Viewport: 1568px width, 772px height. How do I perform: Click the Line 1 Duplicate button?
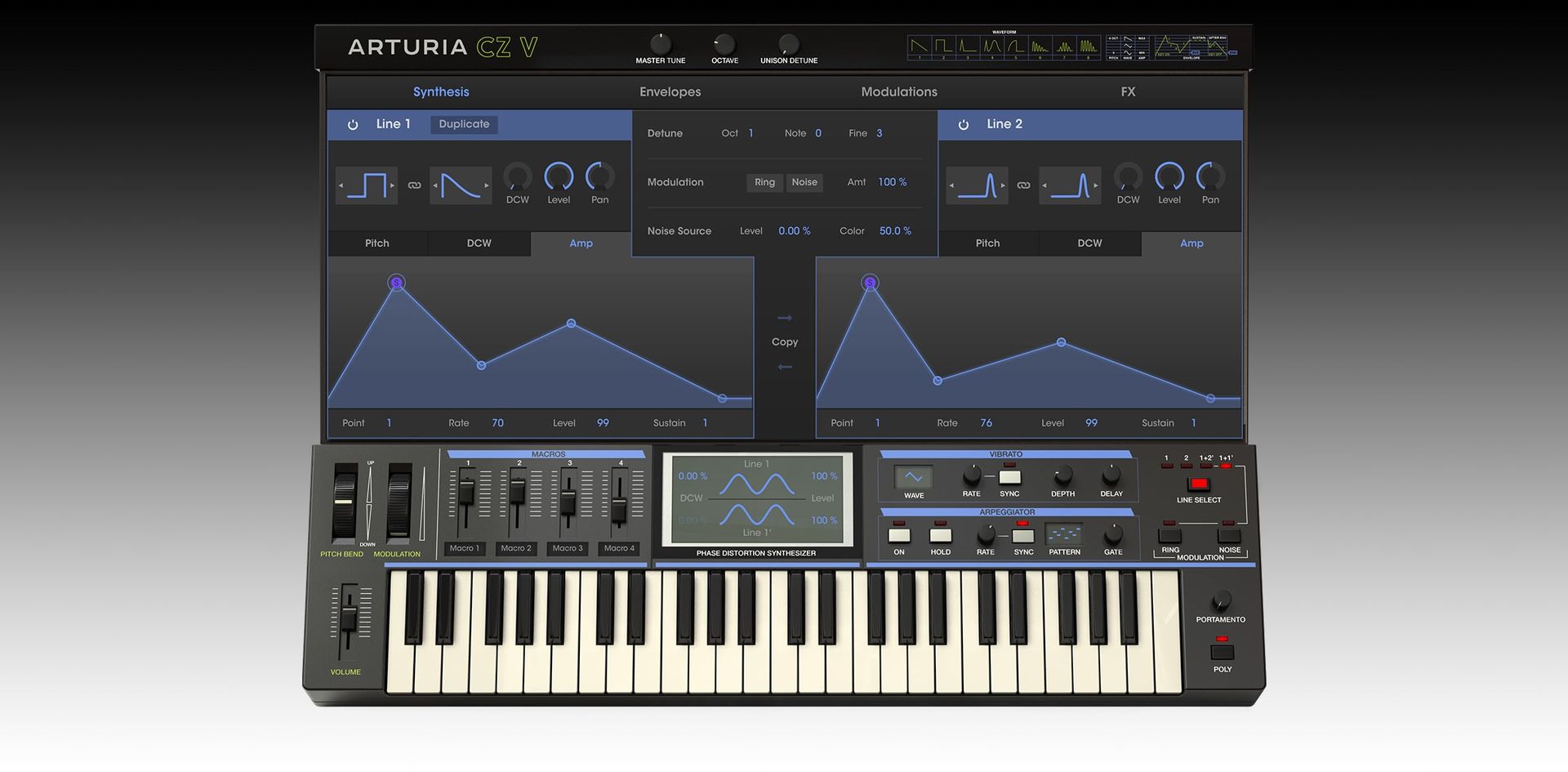point(464,124)
